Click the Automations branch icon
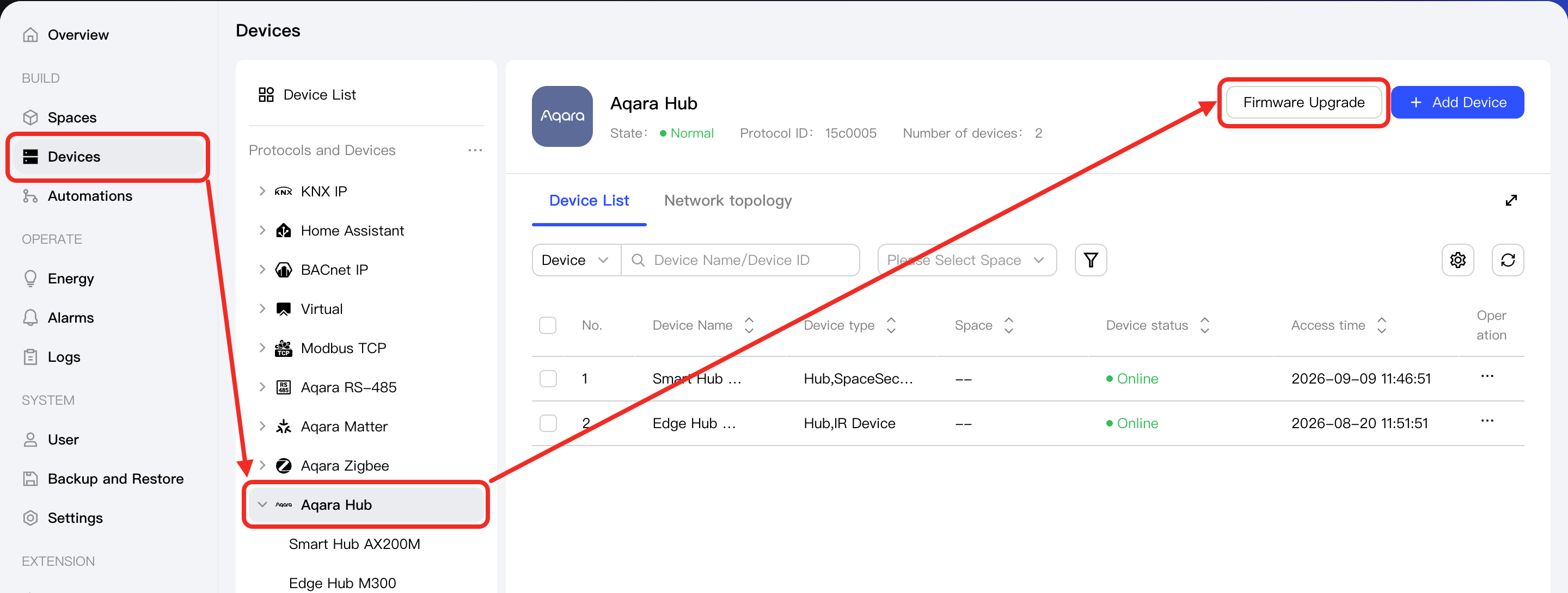Viewport: 1568px width, 593px height. coord(30,196)
